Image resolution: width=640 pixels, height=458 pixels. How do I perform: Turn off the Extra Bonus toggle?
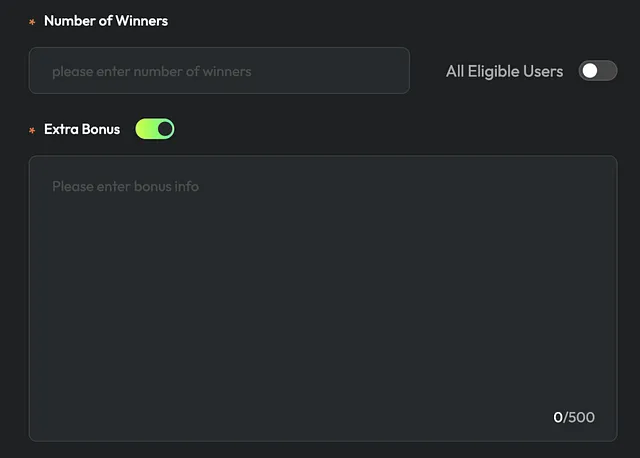click(x=155, y=129)
